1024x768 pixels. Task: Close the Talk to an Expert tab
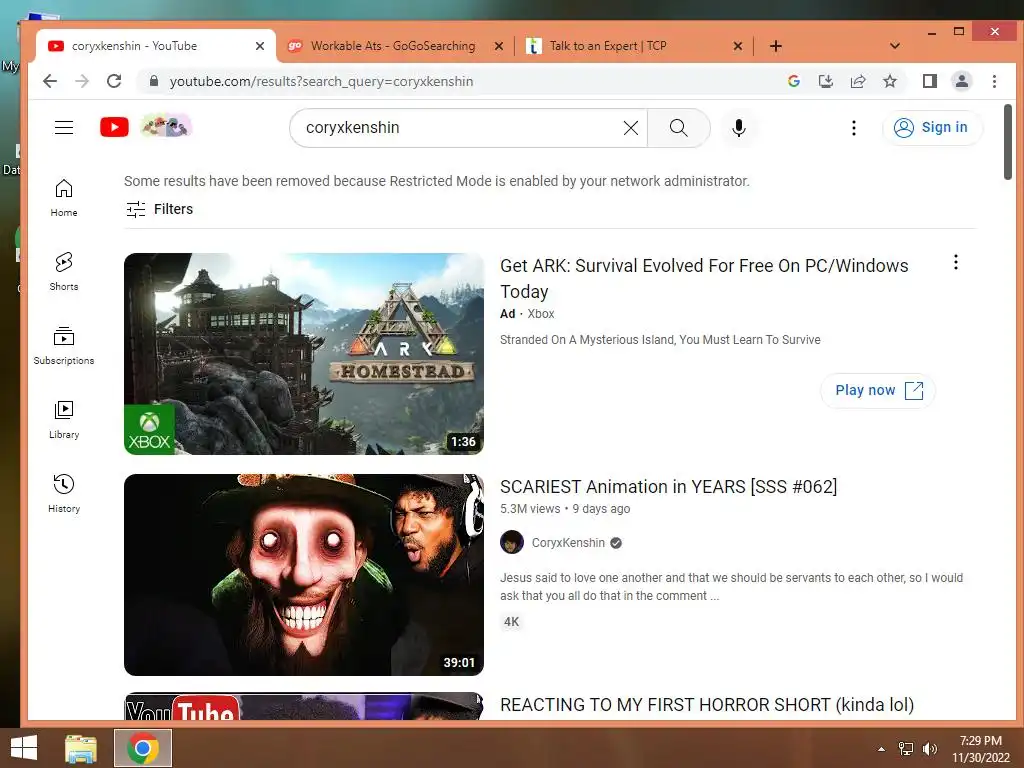click(x=737, y=46)
